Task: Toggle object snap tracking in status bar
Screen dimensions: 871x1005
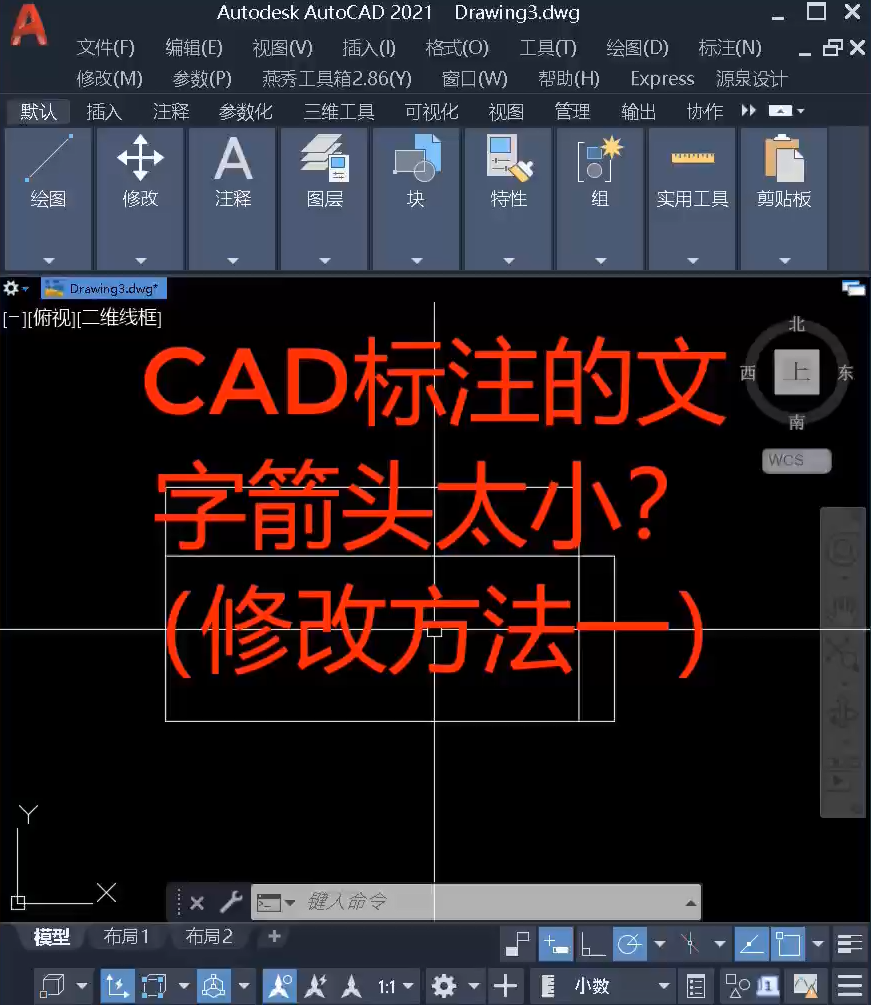Action: 751,943
